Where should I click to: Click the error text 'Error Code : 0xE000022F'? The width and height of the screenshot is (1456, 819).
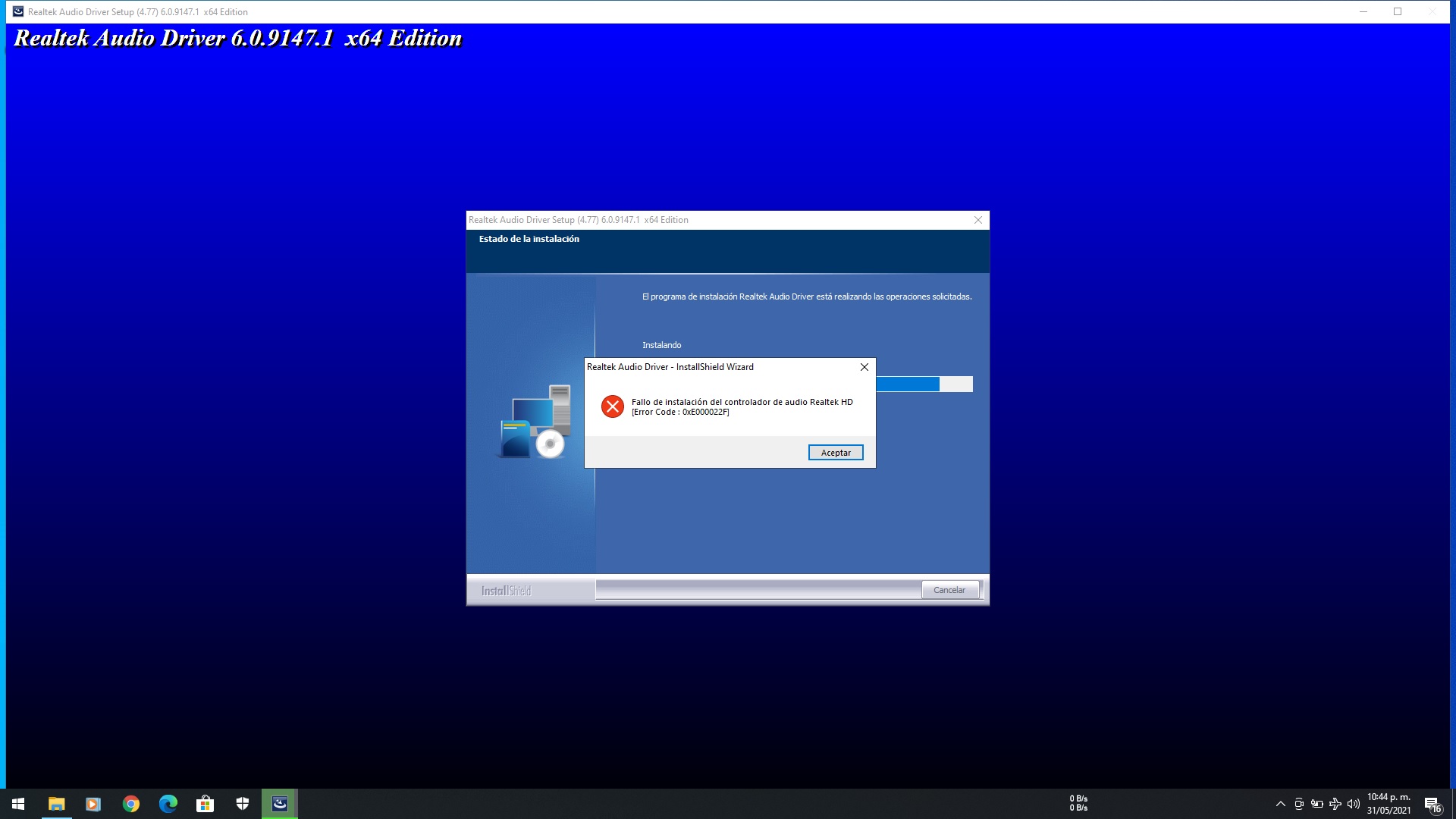coord(680,413)
